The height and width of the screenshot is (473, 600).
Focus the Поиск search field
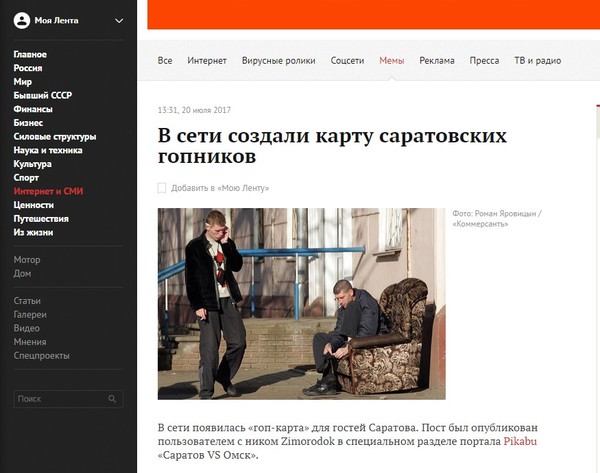click(68, 399)
